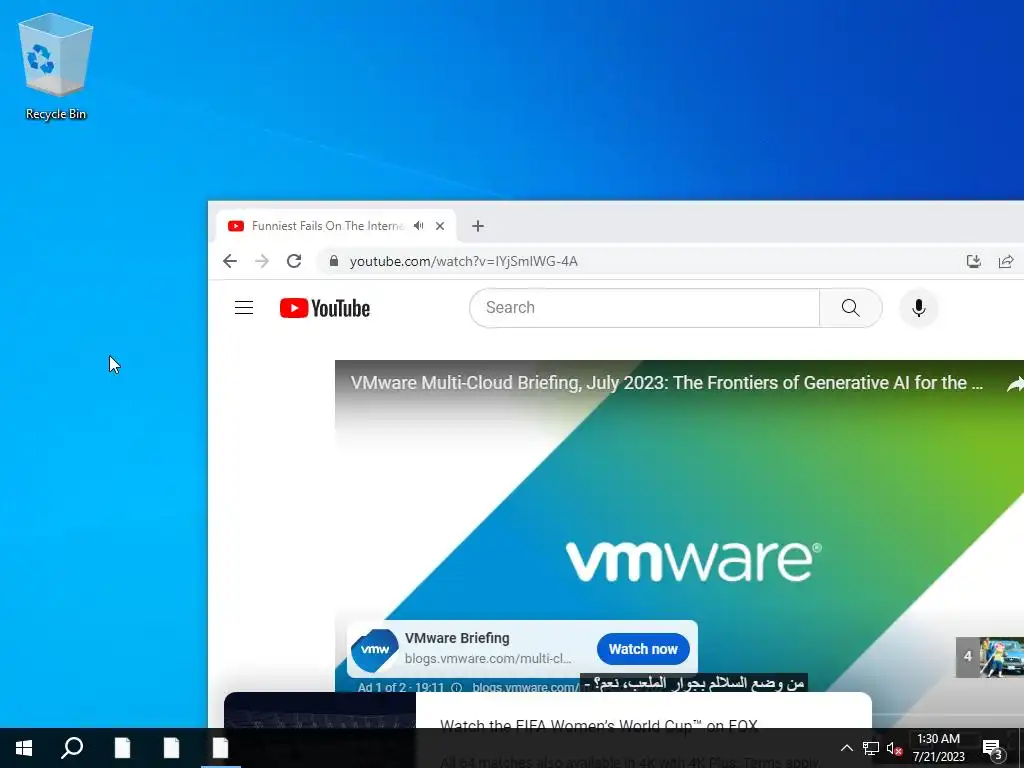This screenshot has width=1024, height=768.
Task: Click the YouTube search magnifier button
Action: [850, 308]
